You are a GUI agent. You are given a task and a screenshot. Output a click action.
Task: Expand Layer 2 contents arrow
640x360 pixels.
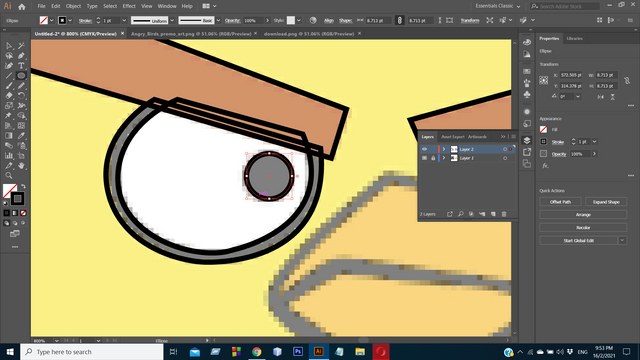tap(444, 149)
